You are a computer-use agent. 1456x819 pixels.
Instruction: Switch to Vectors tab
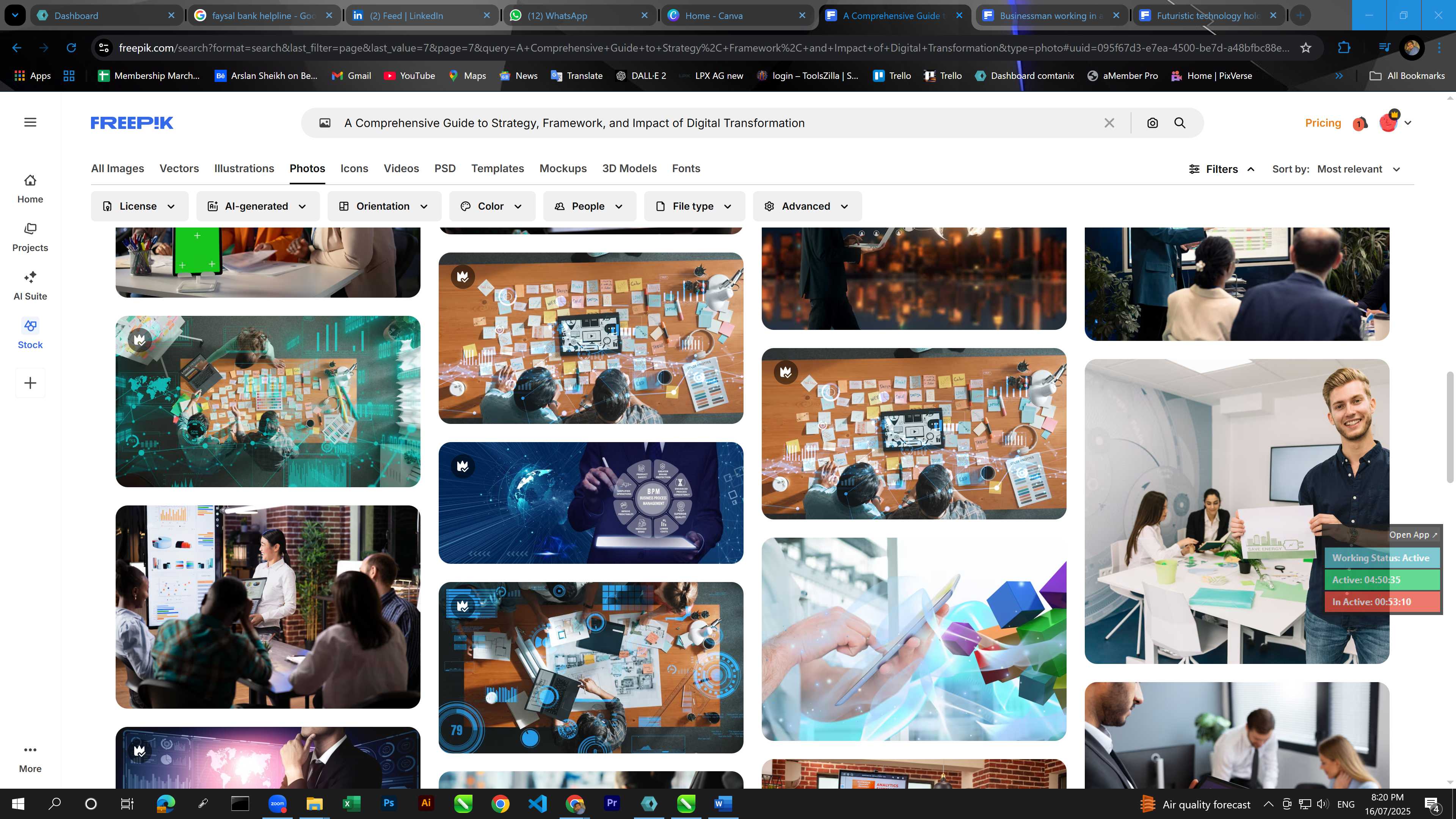click(179, 168)
